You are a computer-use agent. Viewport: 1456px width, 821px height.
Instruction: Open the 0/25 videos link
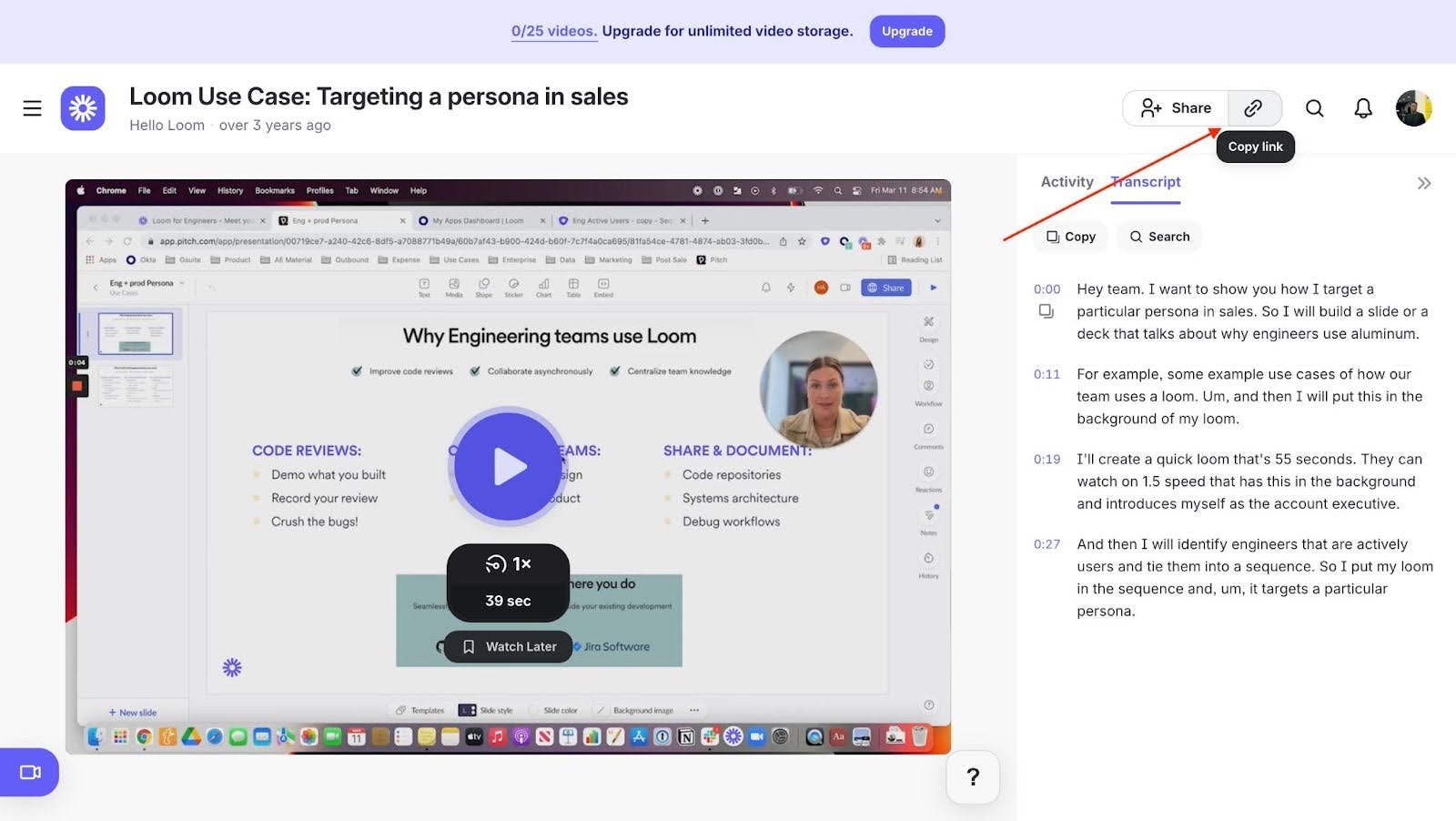click(x=554, y=31)
